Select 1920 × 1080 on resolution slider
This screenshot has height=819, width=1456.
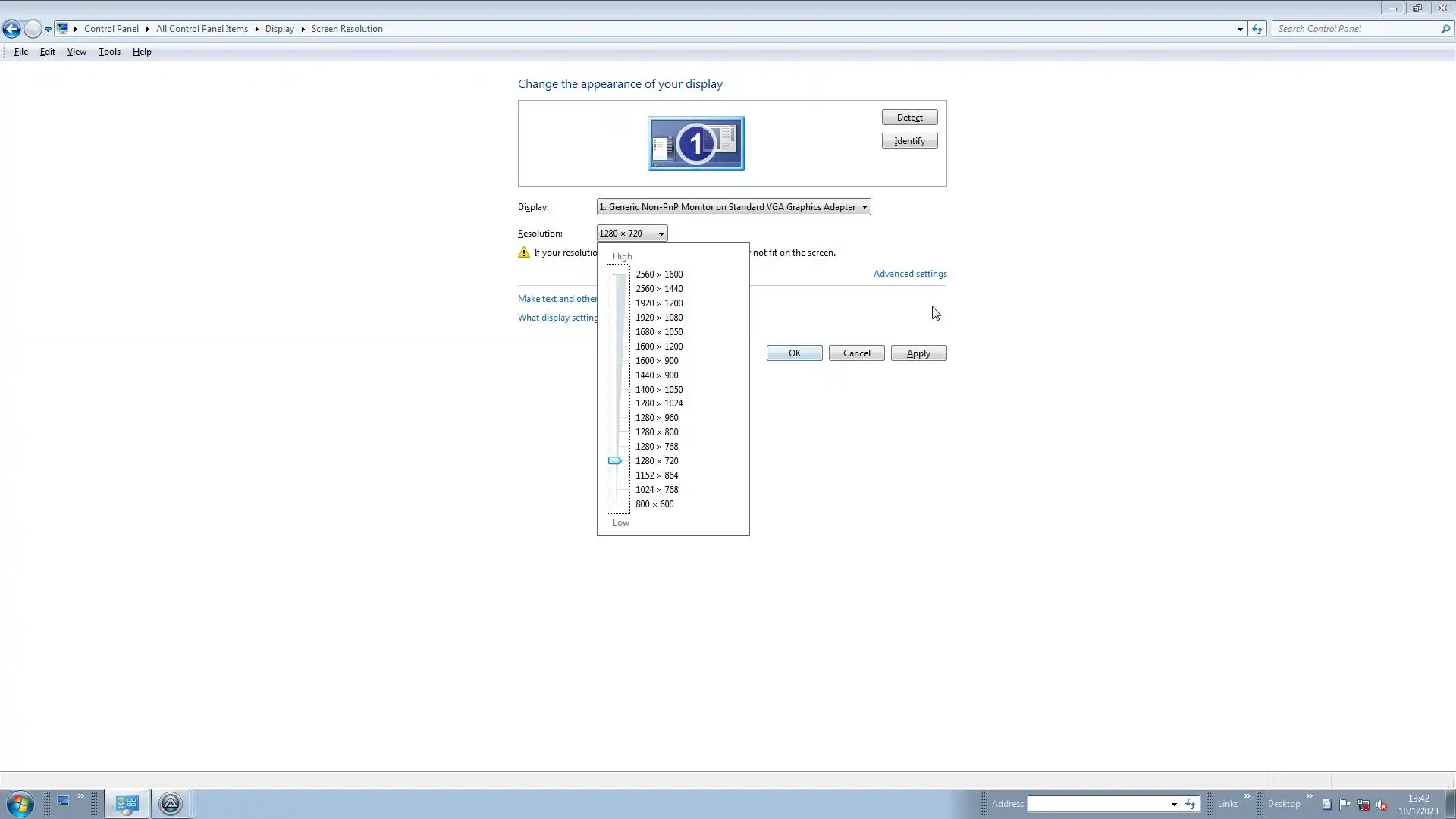pos(658,318)
